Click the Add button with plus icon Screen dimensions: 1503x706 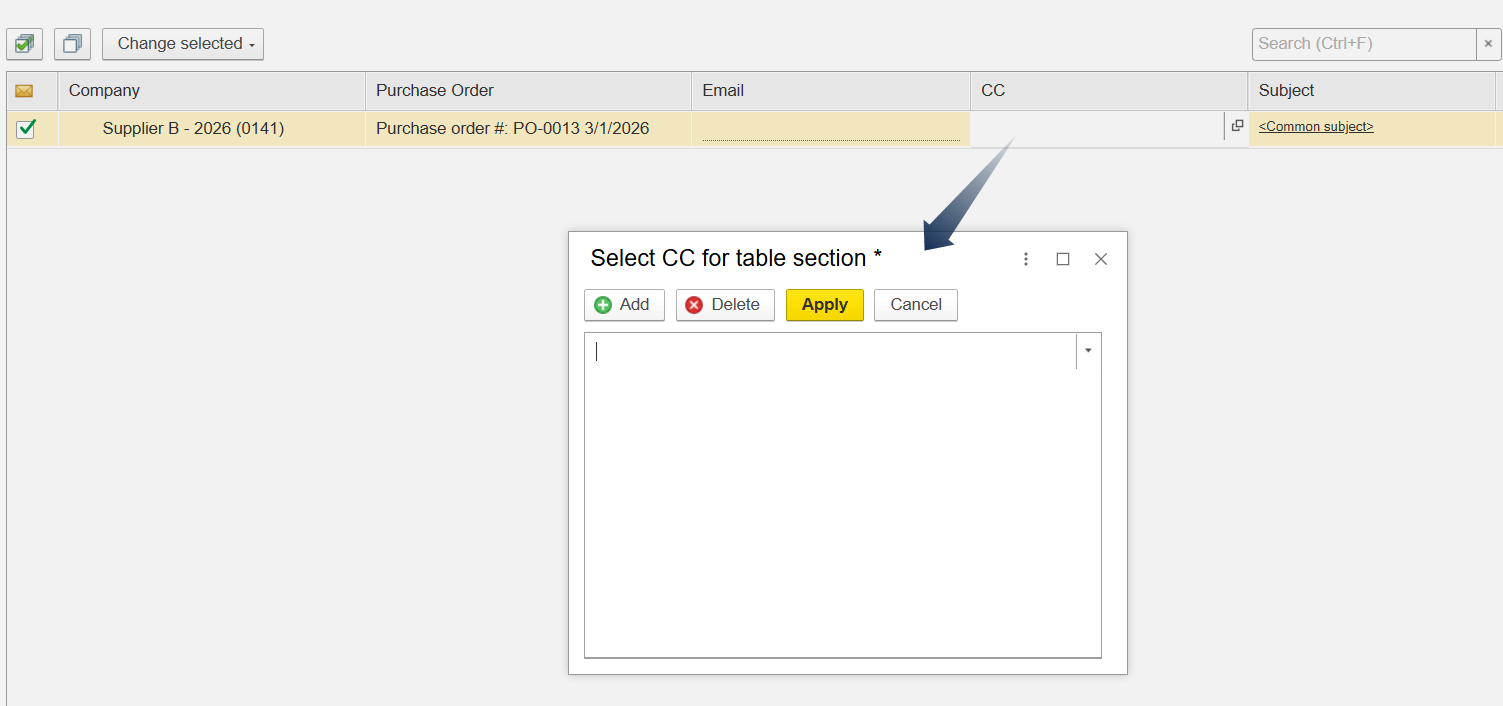(x=624, y=305)
